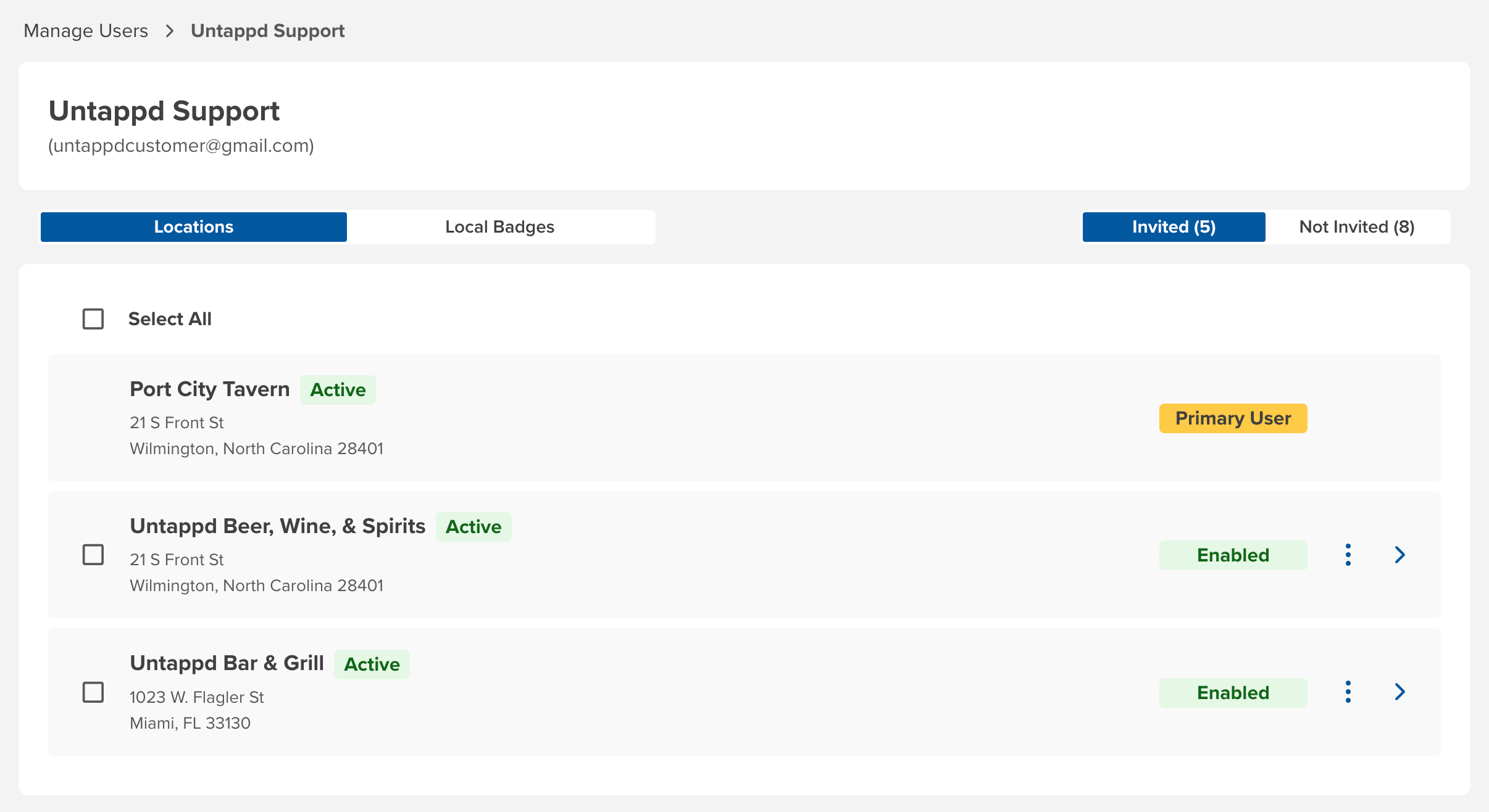
Task: Switch to the Local Badges tab
Action: (500, 227)
